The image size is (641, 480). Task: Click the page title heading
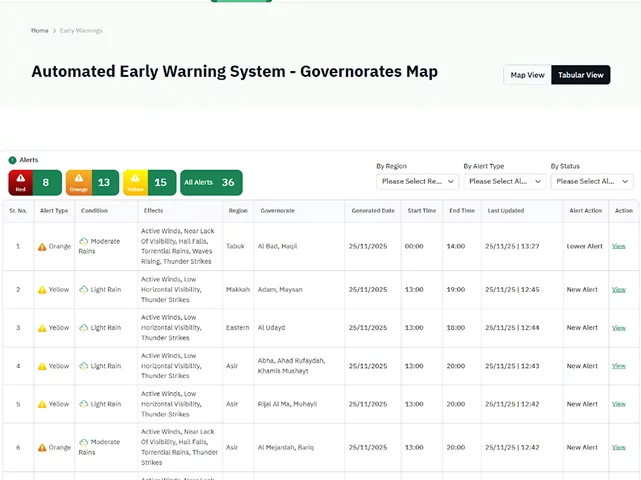(235, 72)
